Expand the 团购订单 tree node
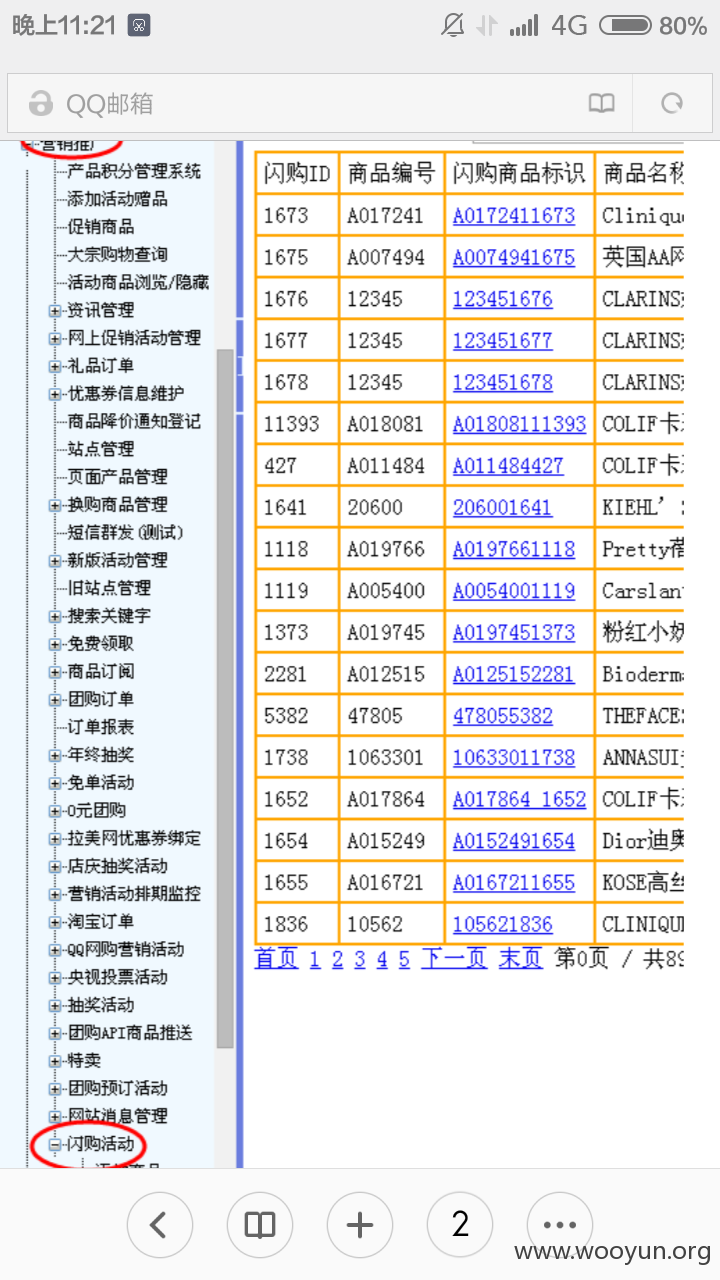The width and height of the screenshot is (720, 1280). pos(55,700)
